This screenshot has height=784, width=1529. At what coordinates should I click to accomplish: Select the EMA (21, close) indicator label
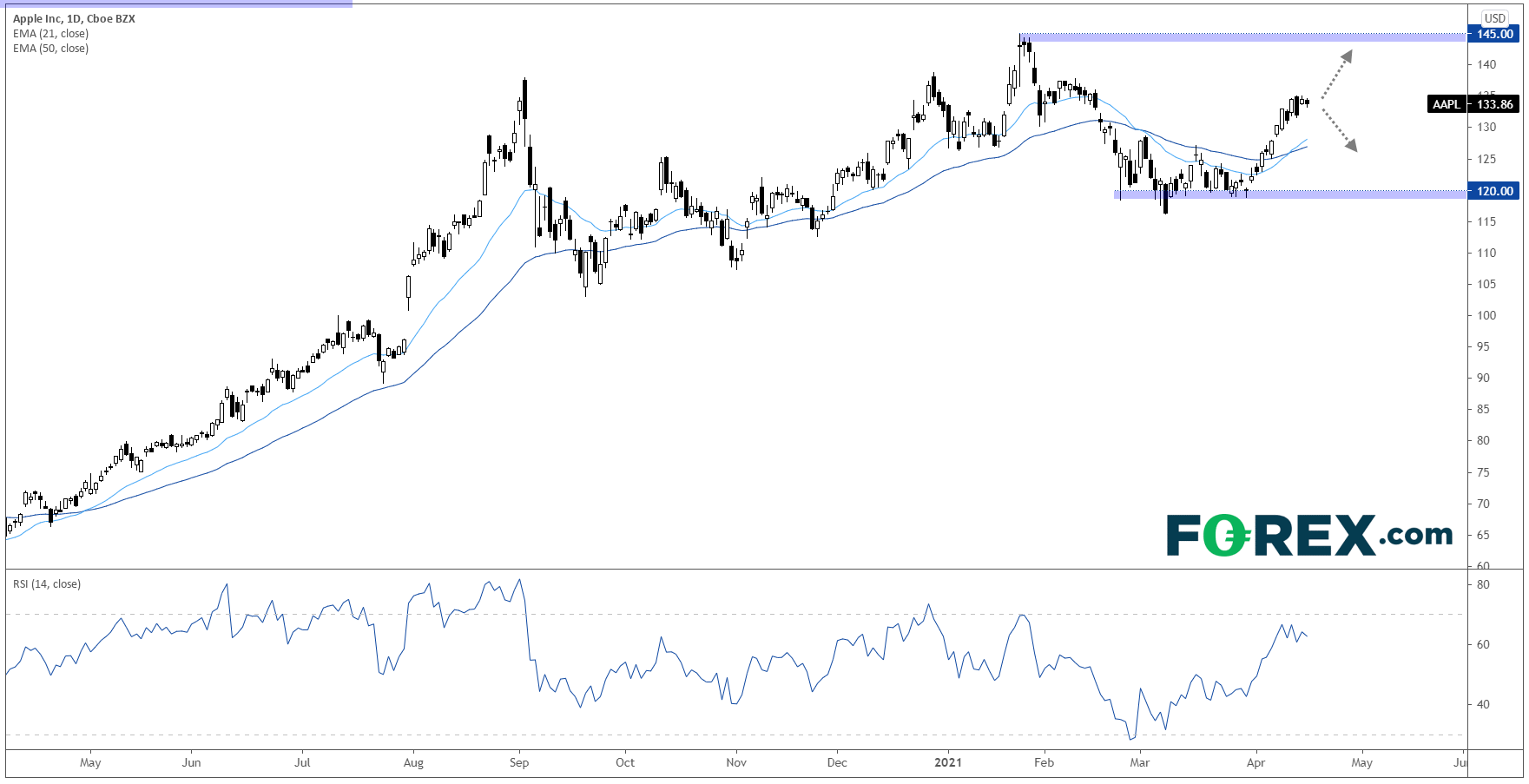coord(50,33)
